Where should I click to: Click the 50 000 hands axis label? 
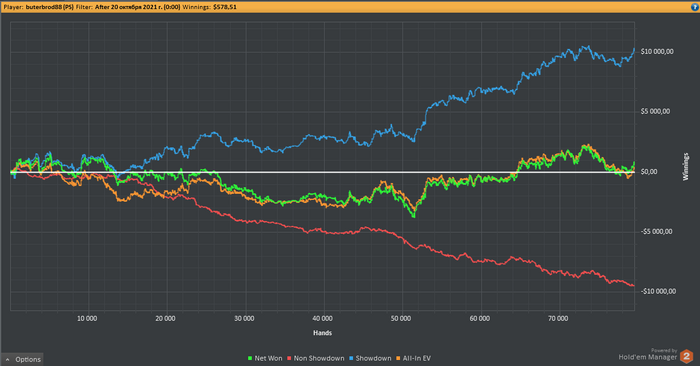[401, 319]
